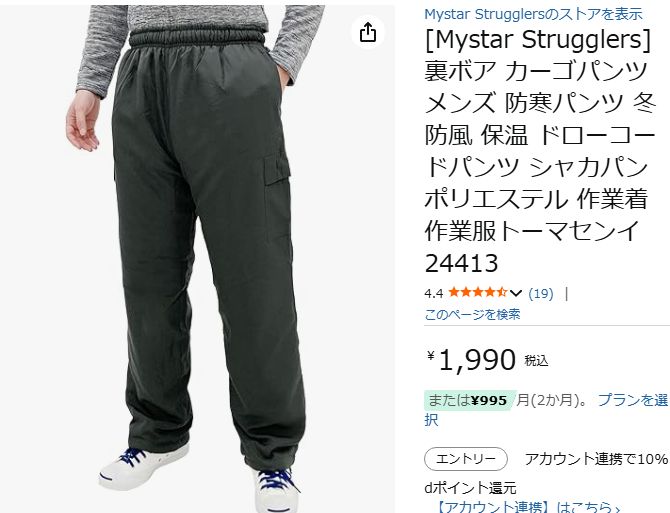Viewport: 670px width, 513px height.
Task: Click the product title starting with [Mystar Strugglers]
Action: [539, 151]
